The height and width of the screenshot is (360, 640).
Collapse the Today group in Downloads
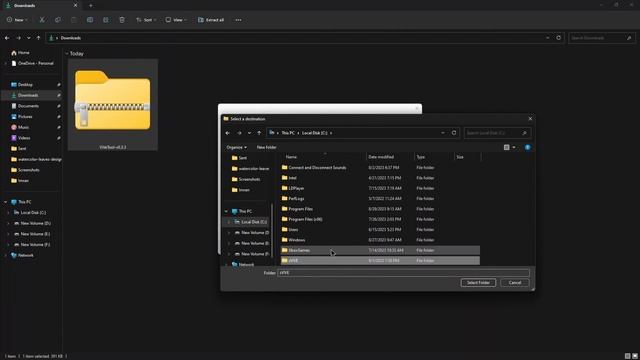pos(67,53)
